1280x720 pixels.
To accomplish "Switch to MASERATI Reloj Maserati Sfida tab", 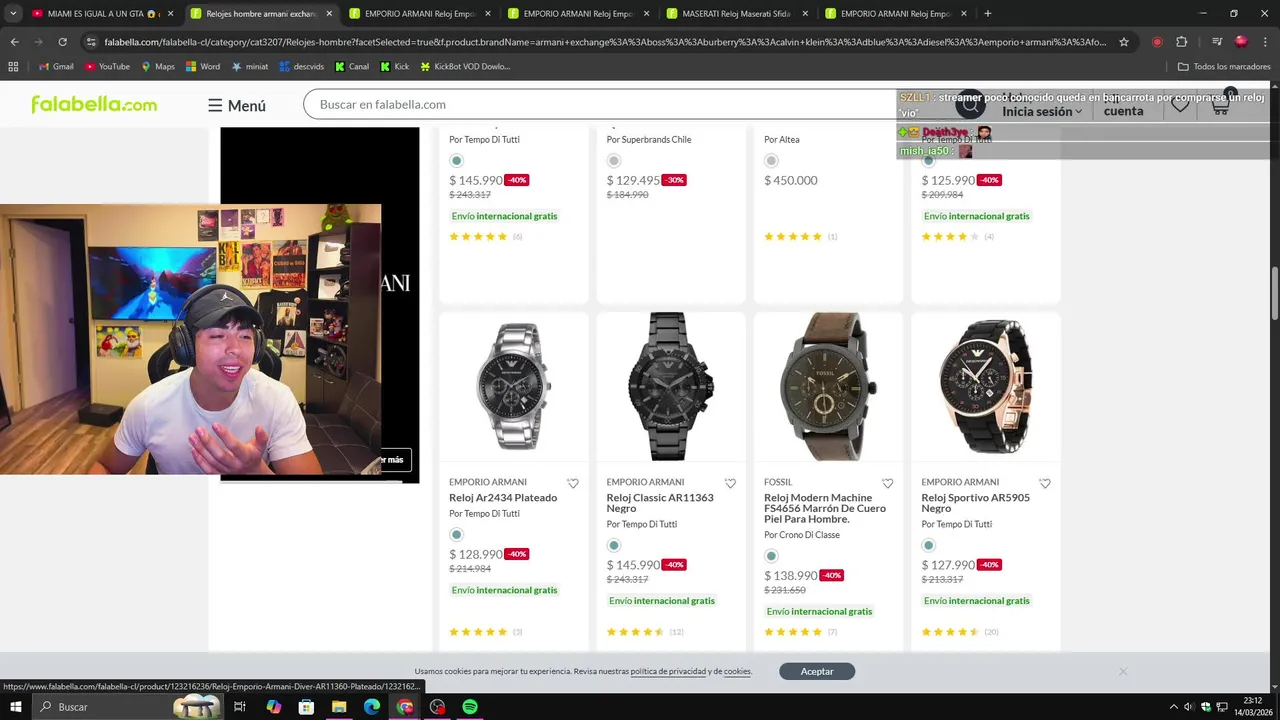I will (x=735, y=14).
